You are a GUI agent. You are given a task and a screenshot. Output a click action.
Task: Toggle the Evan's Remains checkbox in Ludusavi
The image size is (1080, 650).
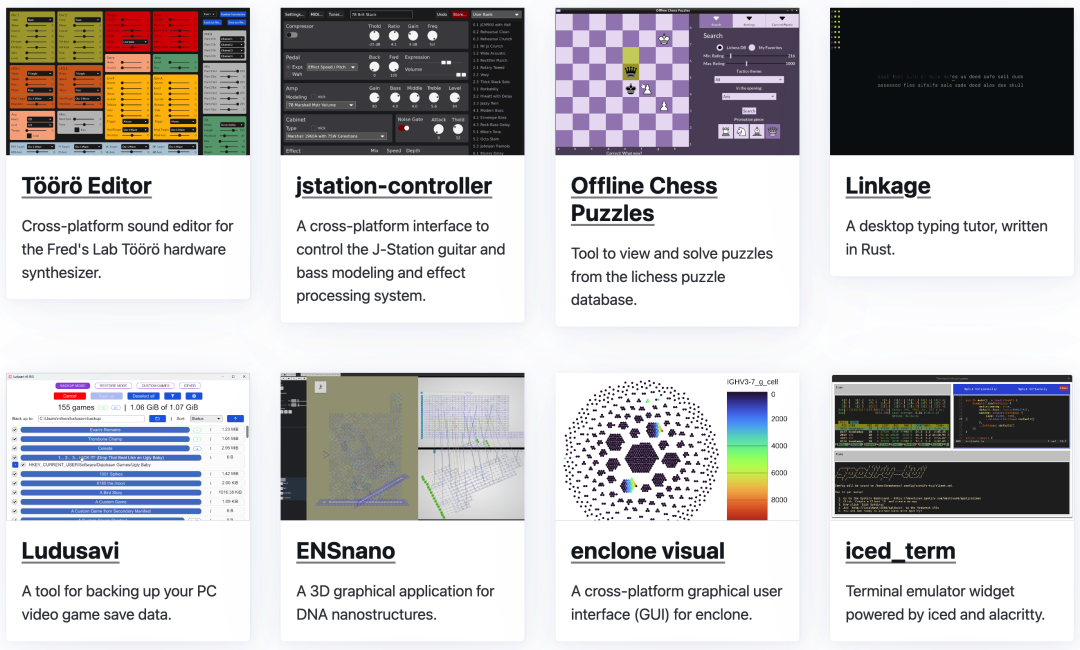click(14, 430)
